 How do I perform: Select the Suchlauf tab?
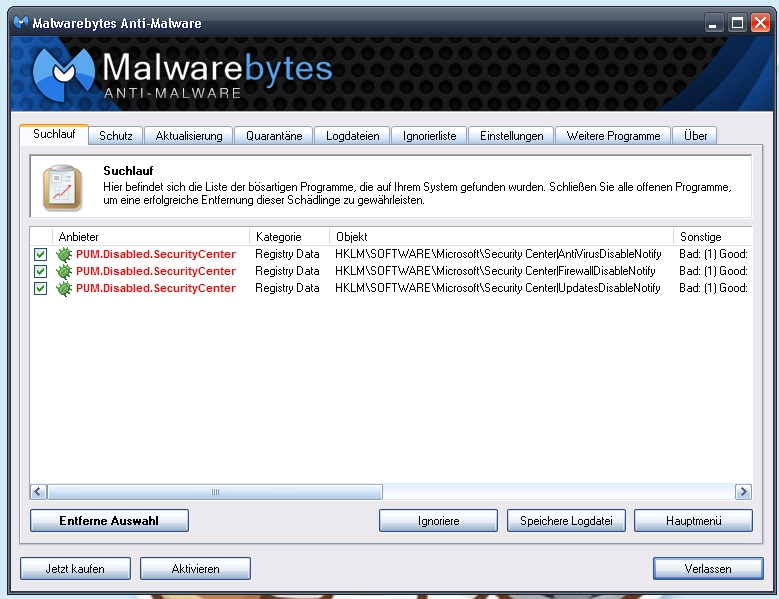click(x=54, y=134)
